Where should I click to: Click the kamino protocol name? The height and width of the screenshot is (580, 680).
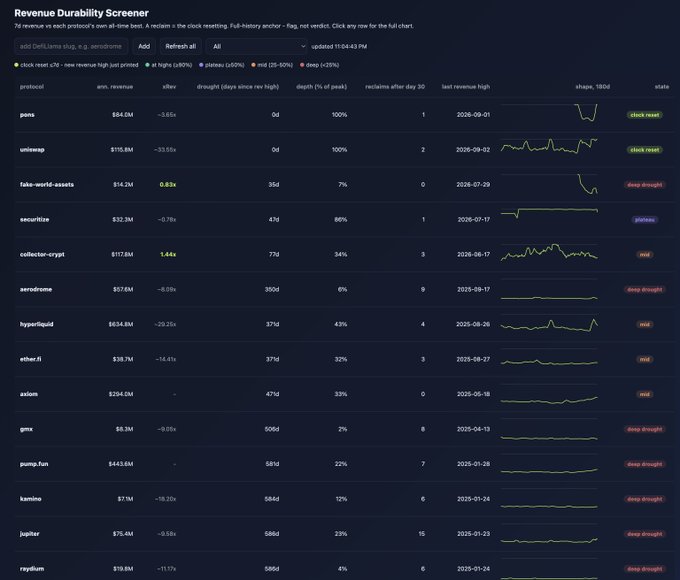click(x=30, y=499)
